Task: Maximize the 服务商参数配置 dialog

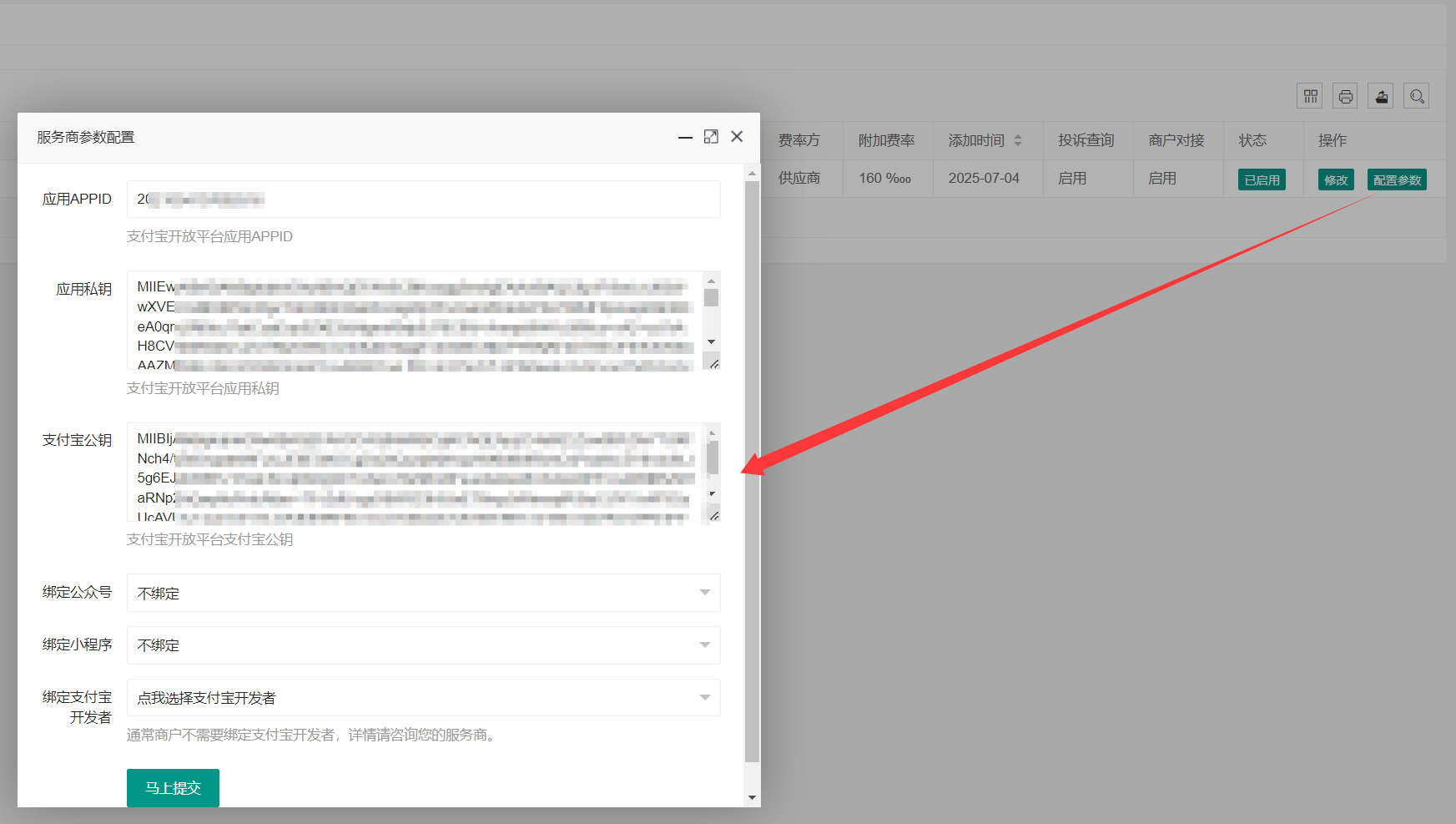Action: point(711,137)
